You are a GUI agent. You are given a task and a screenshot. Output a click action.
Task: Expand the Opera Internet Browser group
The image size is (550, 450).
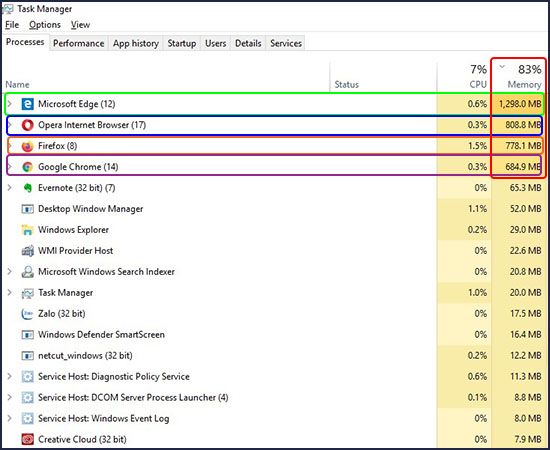(10, 125)
